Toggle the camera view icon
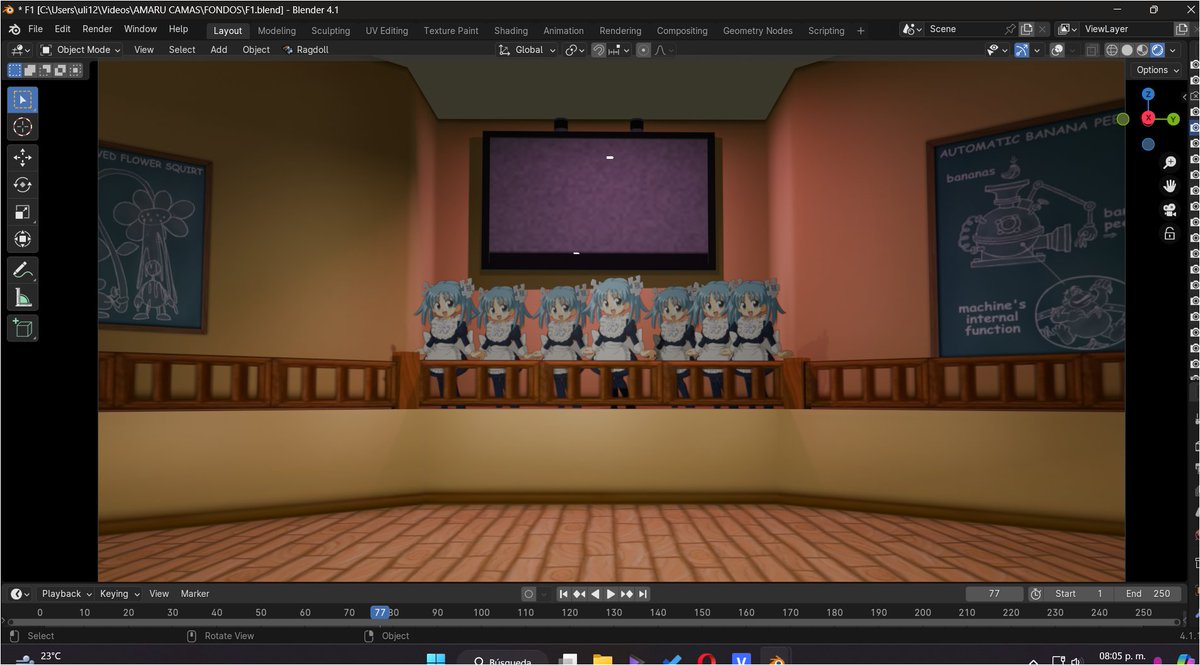1200x665 pixels. [1169, 210]
